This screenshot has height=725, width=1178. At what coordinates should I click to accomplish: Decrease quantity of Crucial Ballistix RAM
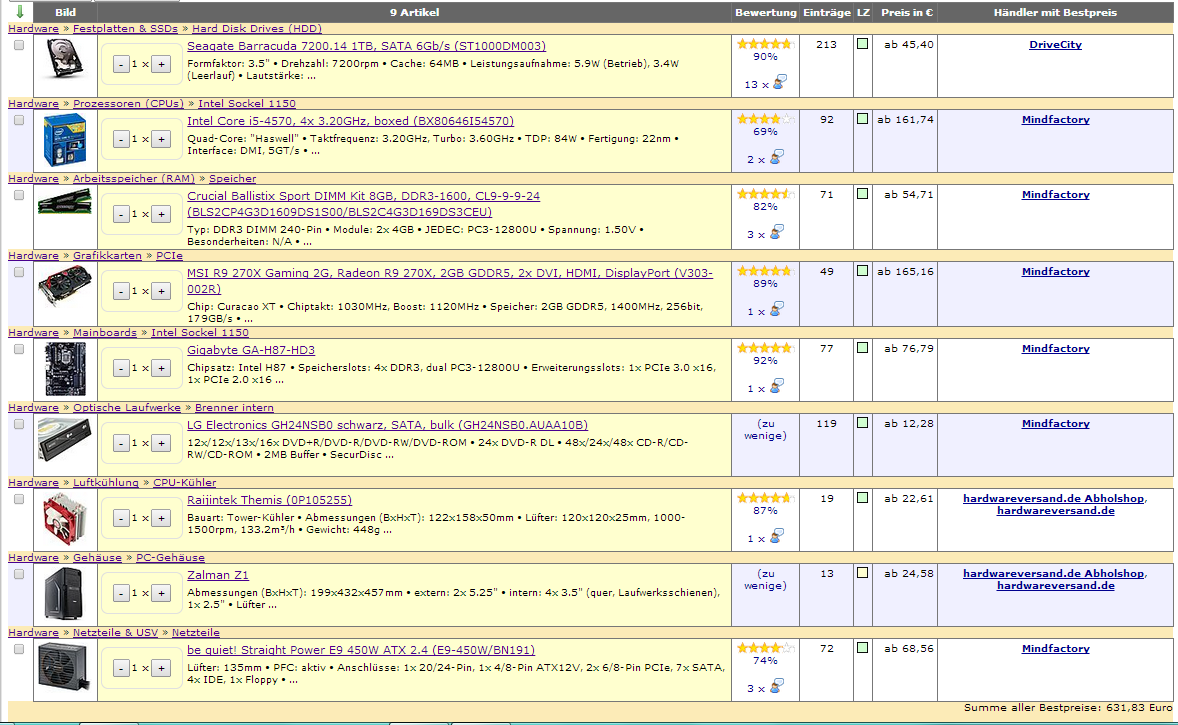[x=121, y=215]
